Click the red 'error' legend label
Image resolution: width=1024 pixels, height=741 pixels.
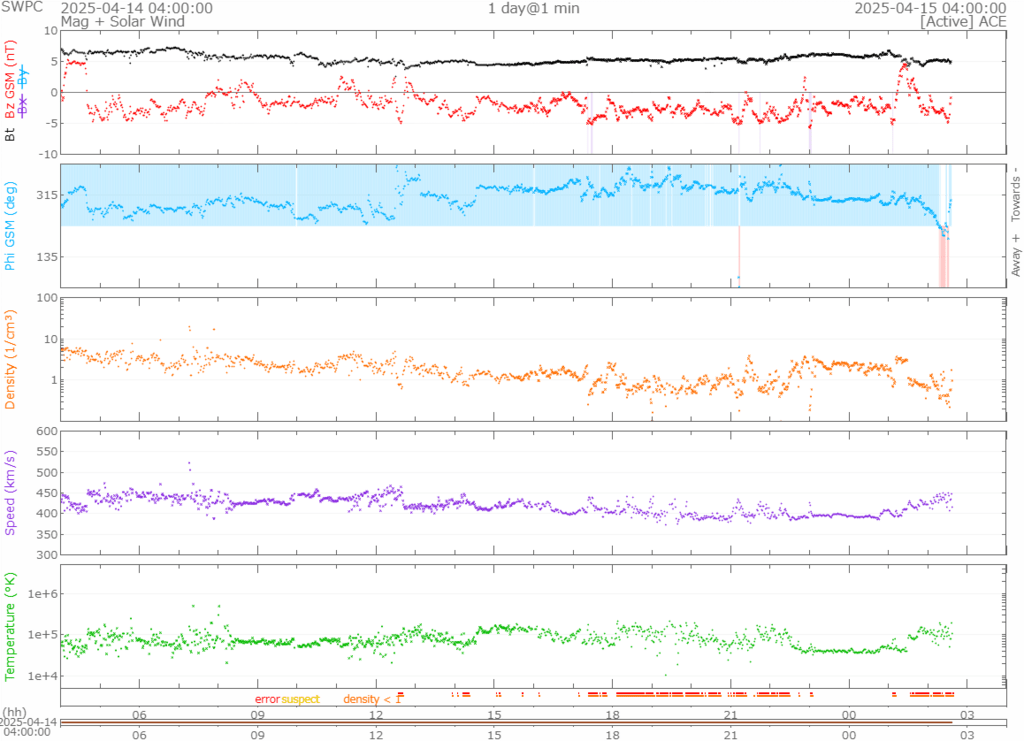pyautogui.click(x=267, y=699)
